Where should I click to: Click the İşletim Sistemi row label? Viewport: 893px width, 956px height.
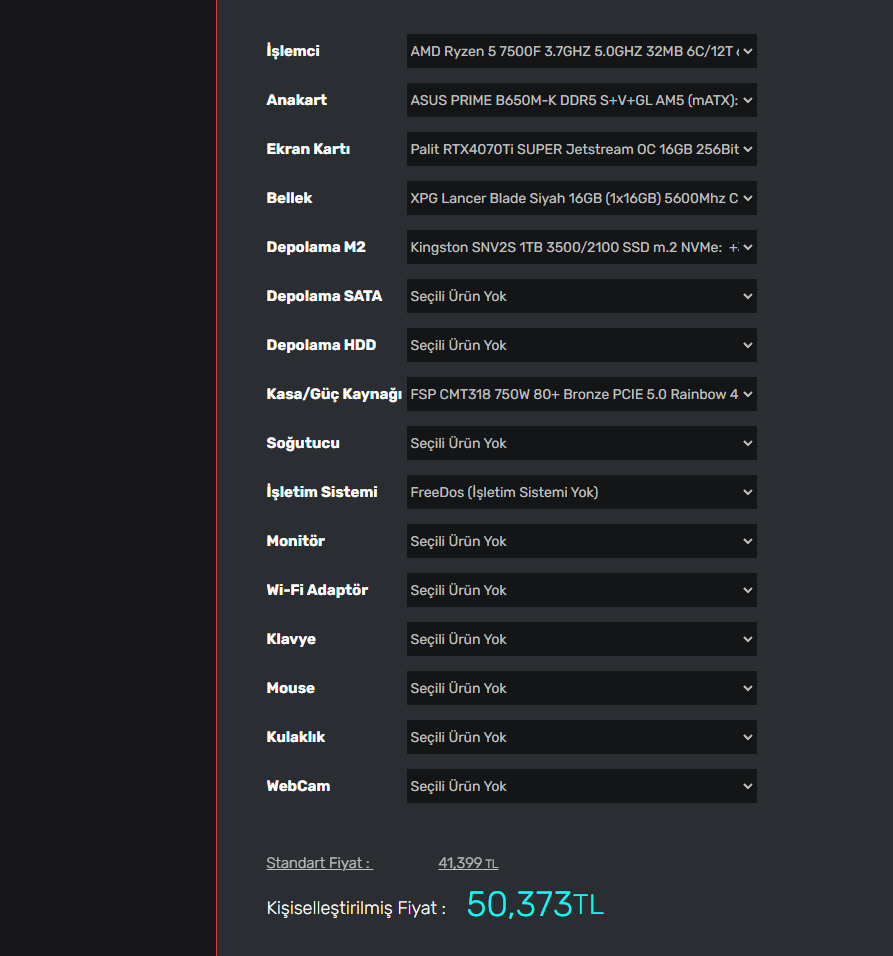(322, 491)
